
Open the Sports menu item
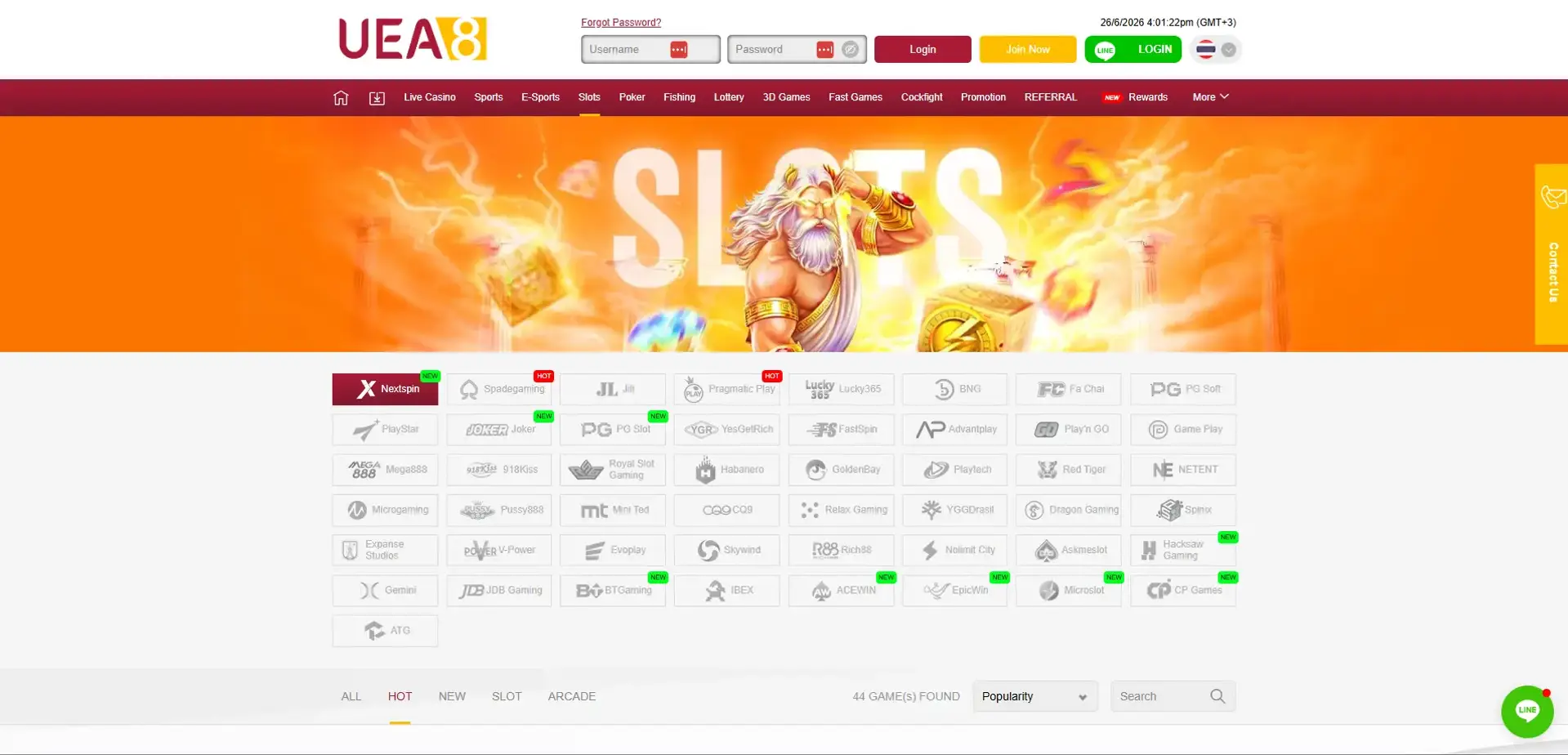(489, 97)
